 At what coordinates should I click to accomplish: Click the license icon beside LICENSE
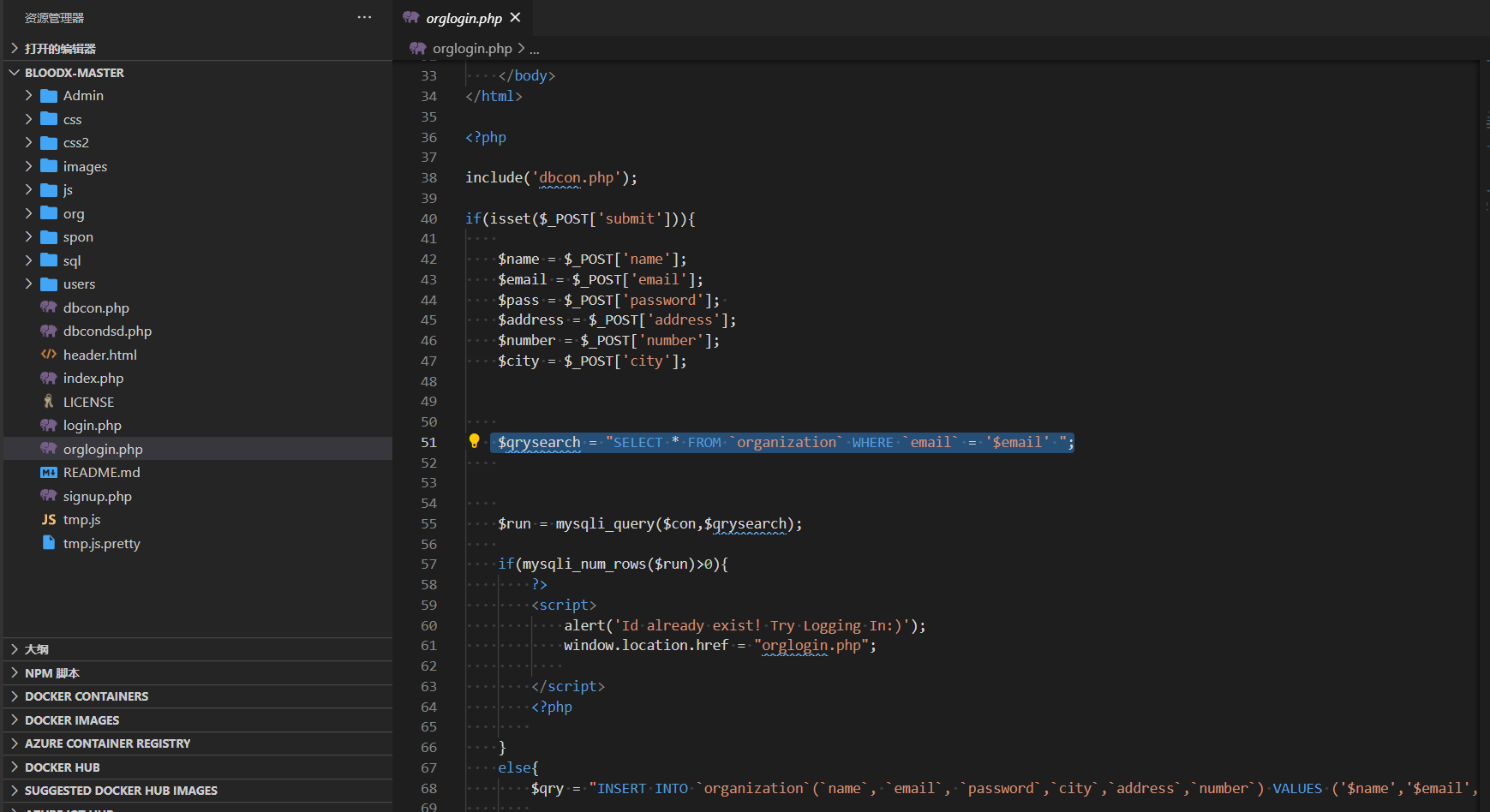pyautogui.click(x=49, y=402)
